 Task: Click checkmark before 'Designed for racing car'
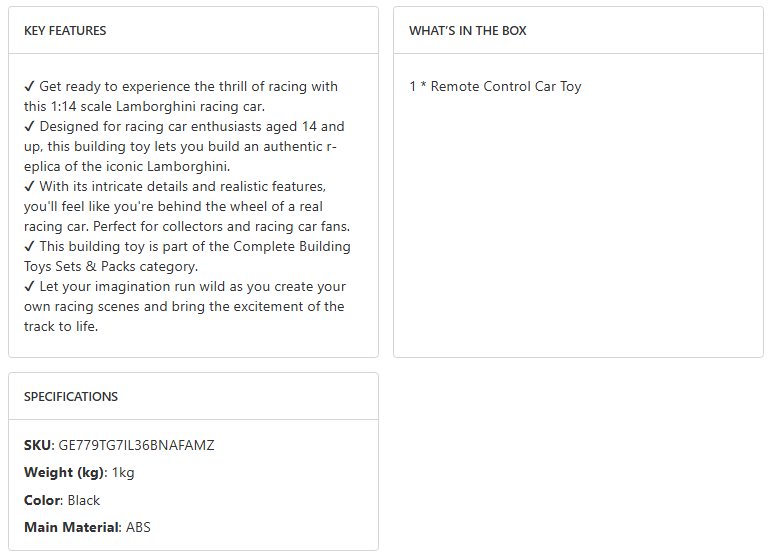click(x=30, y=127)
